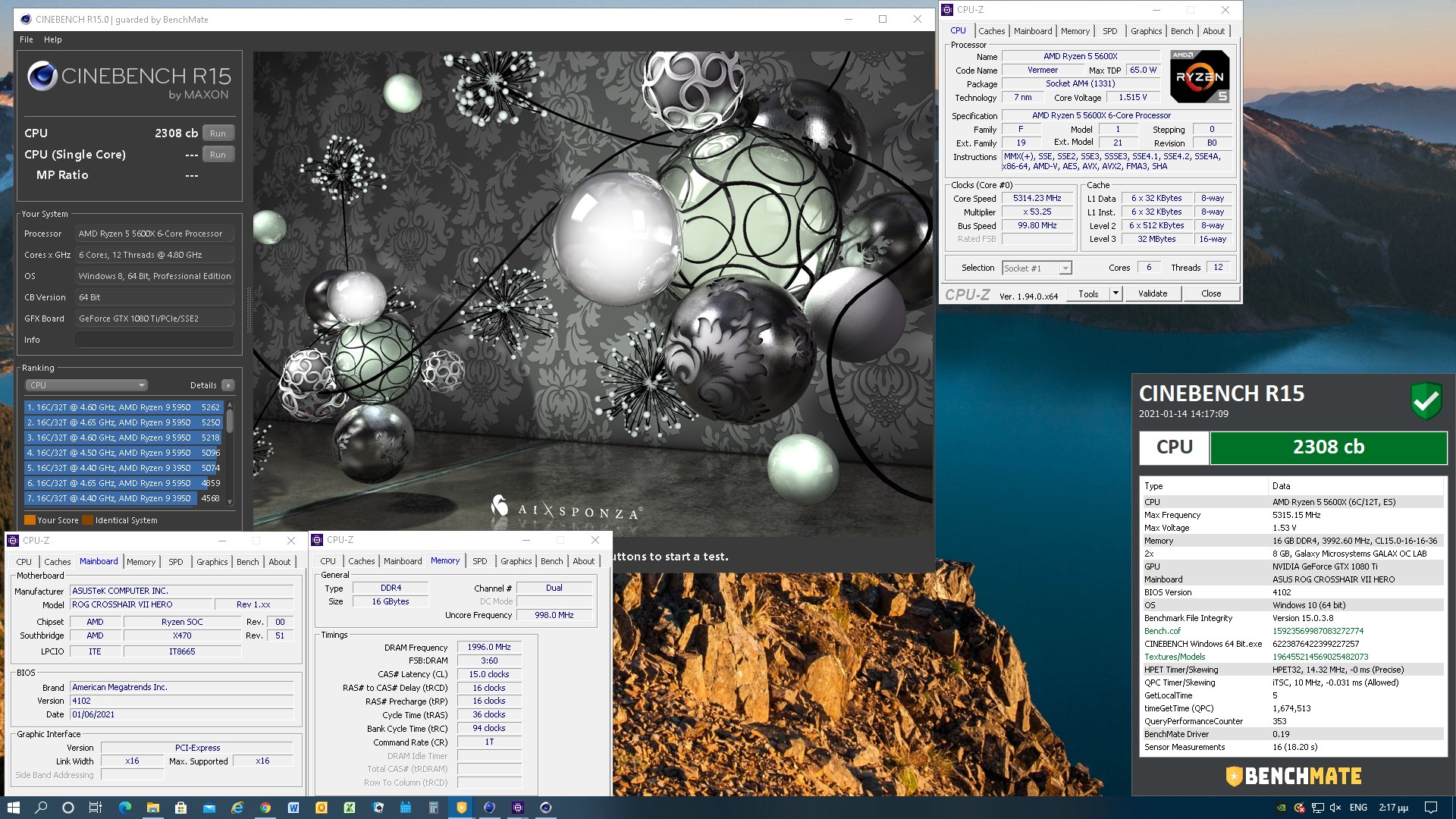Select ranking entry 1 with score 5262
The width and height of the screenshot is (1456, 819).
[124, 407]
